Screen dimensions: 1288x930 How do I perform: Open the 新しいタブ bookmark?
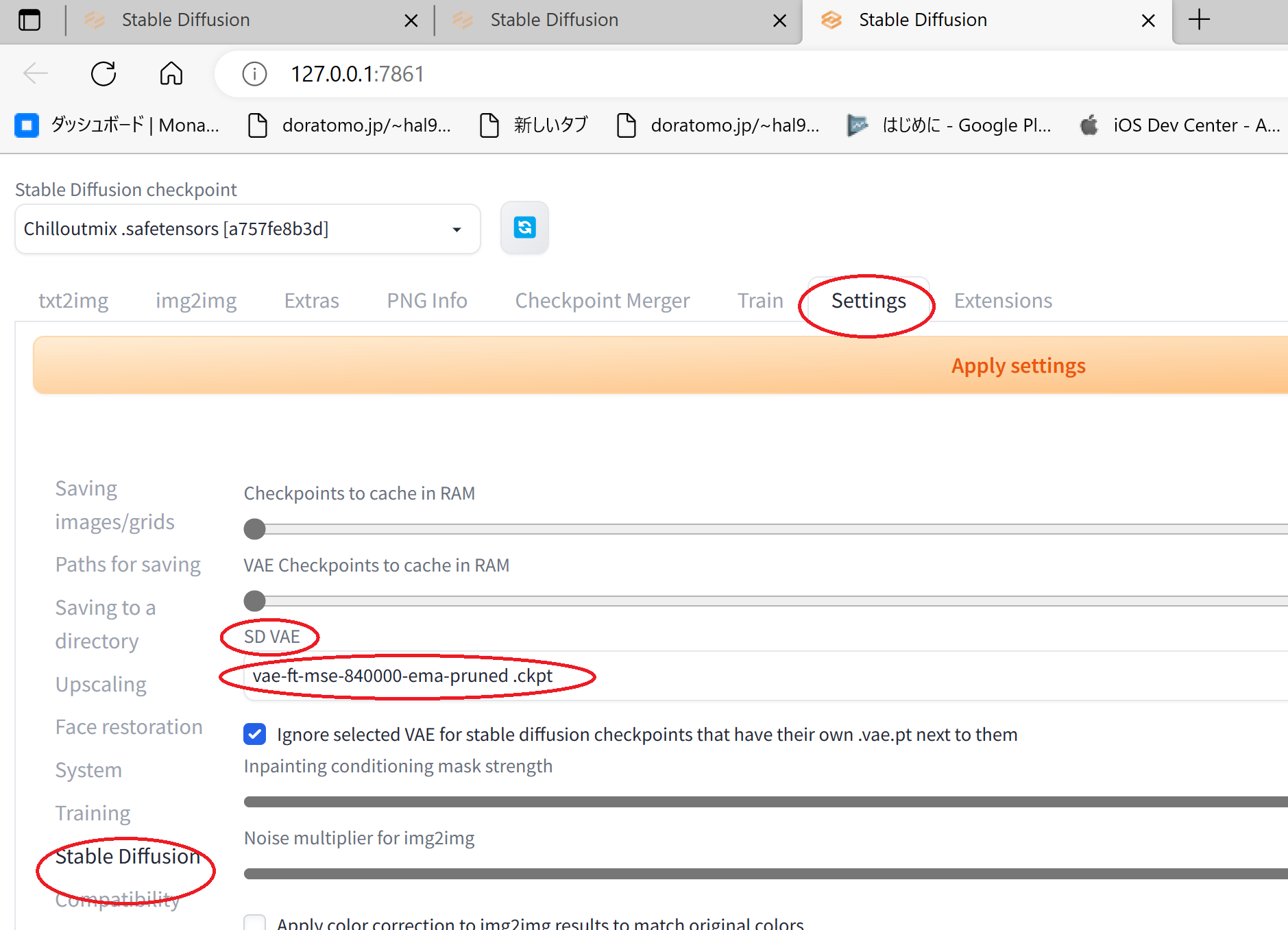click(534, 125)
